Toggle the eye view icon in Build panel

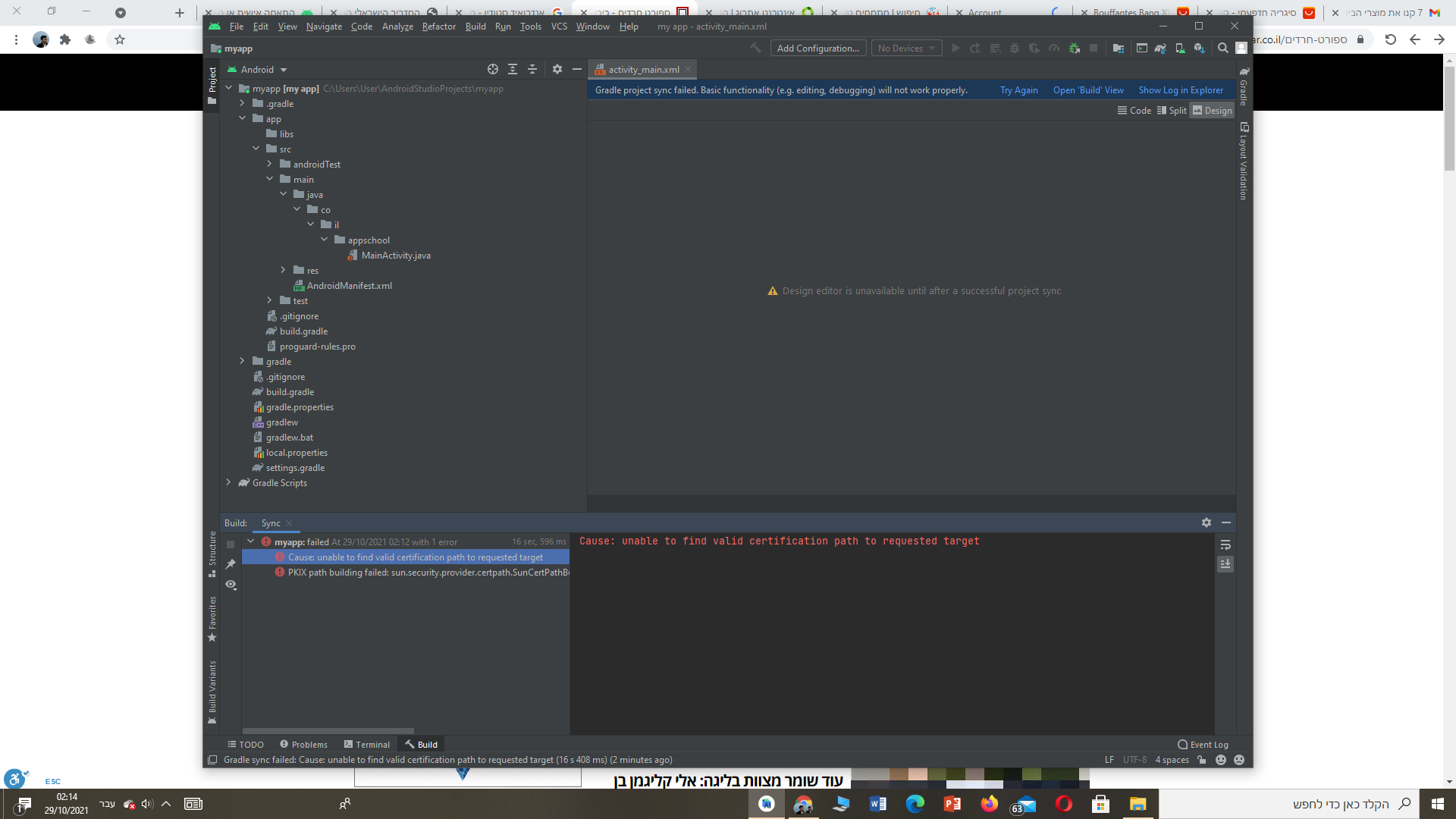click(231, 585)
